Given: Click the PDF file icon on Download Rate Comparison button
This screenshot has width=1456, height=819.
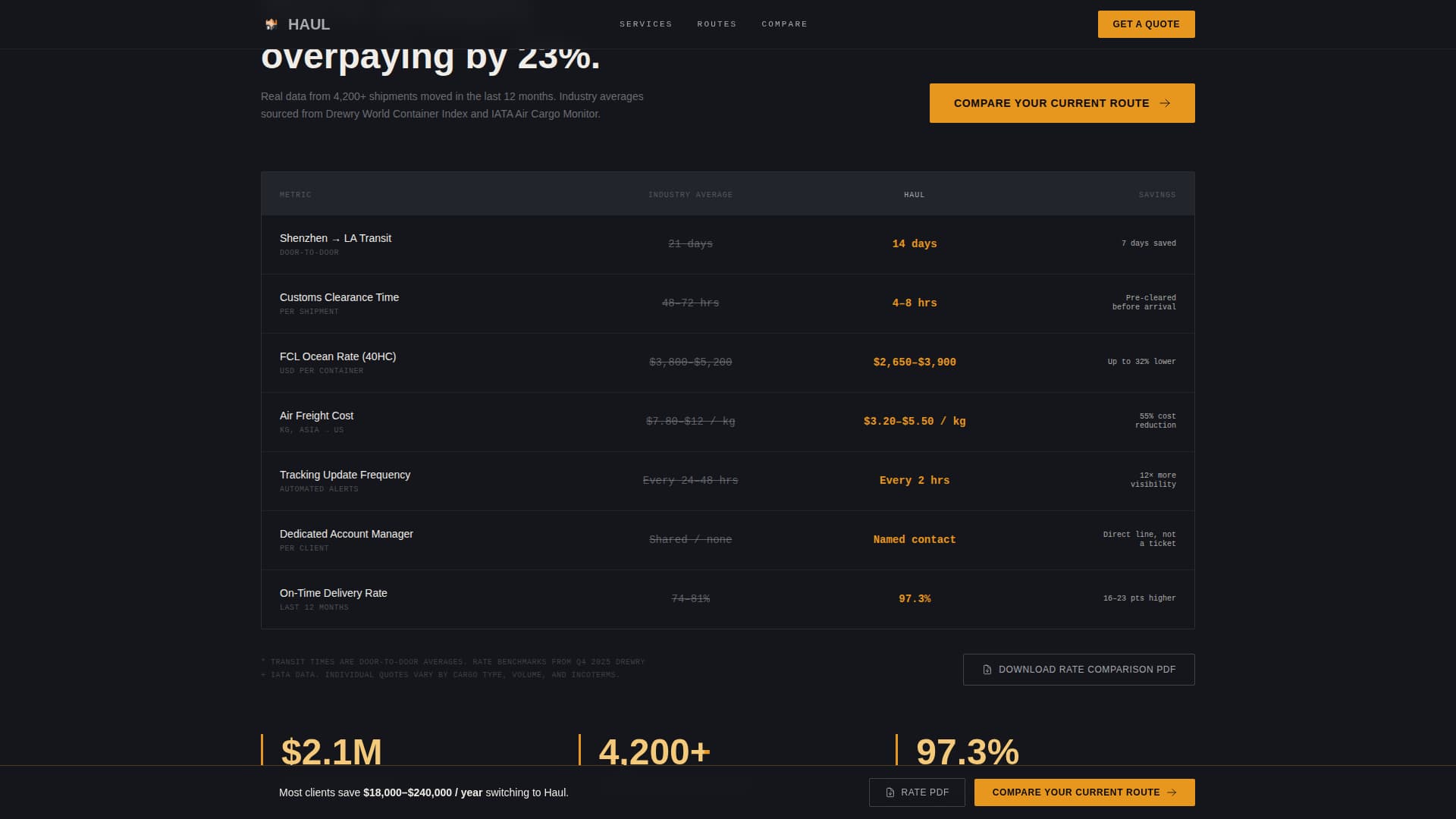Looking at the screenshot, I should [x=987, y=670].
